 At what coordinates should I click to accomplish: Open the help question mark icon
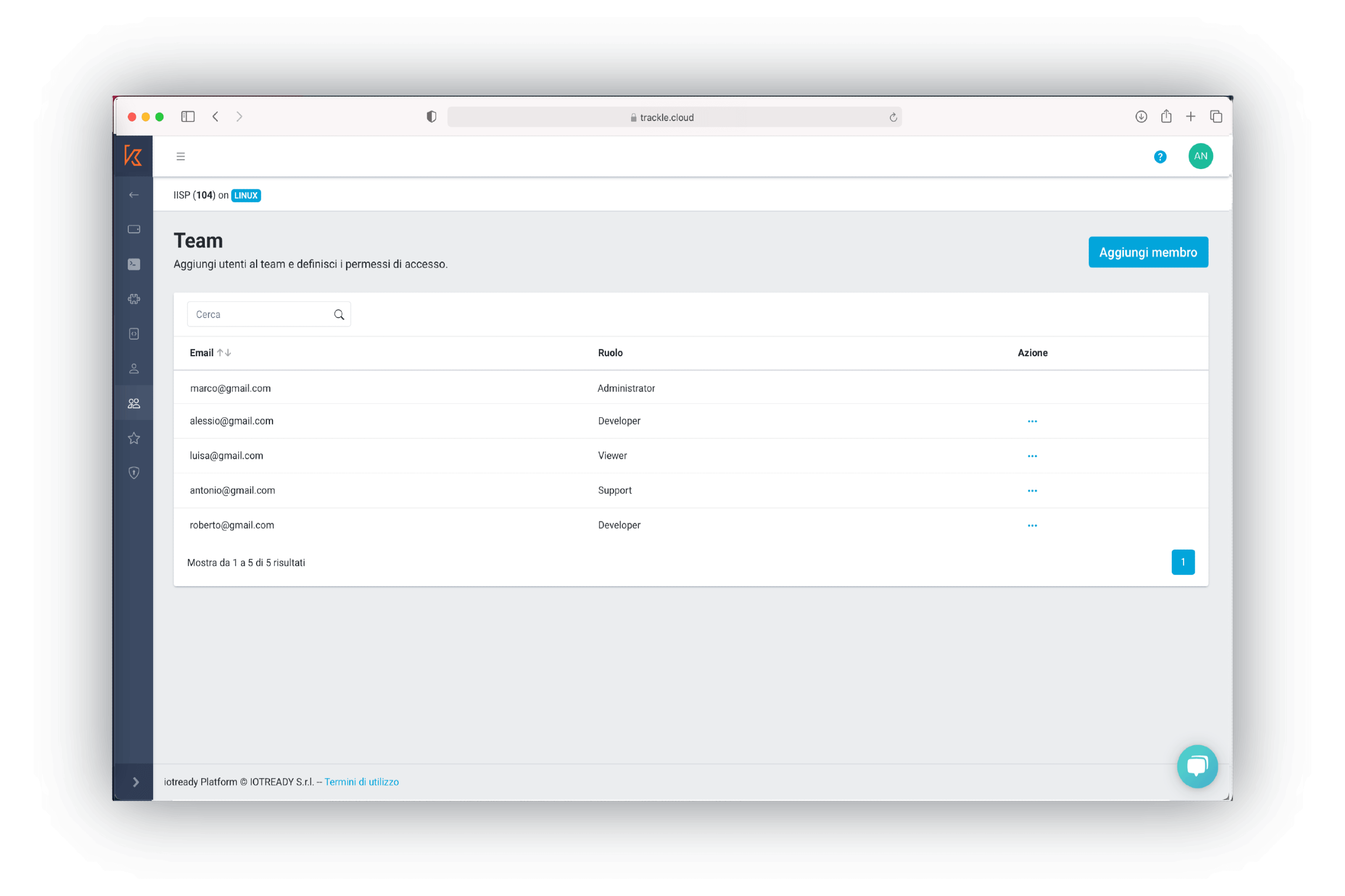pos(1160,157)
